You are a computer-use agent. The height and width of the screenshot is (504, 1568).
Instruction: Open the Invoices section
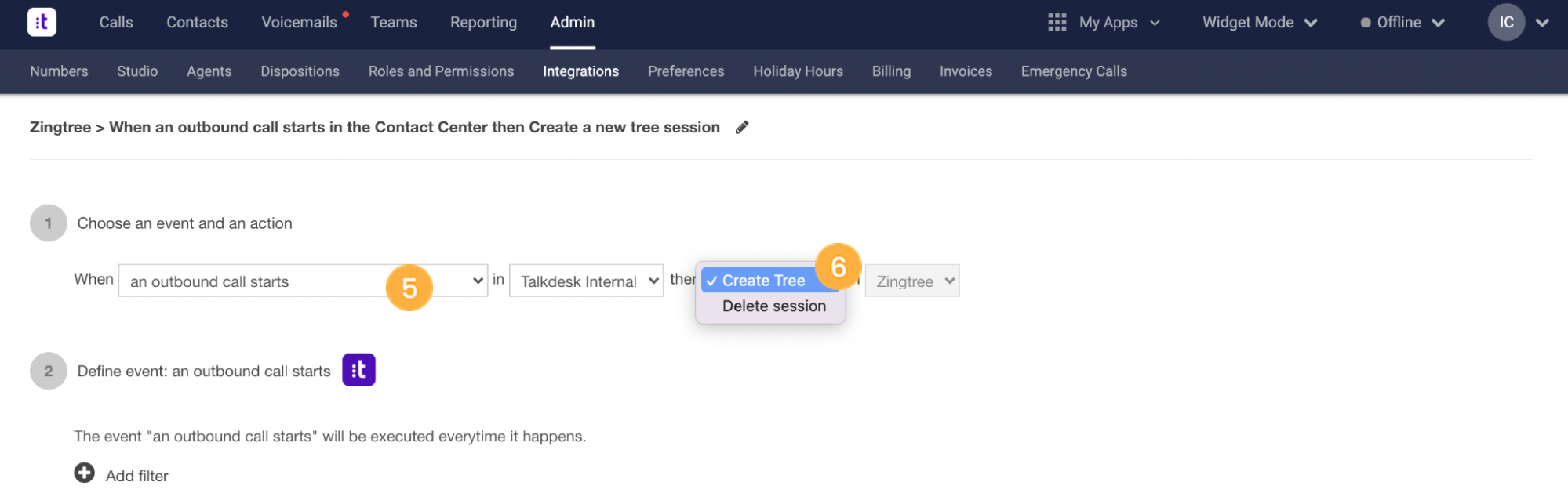[x=966, y=71]
